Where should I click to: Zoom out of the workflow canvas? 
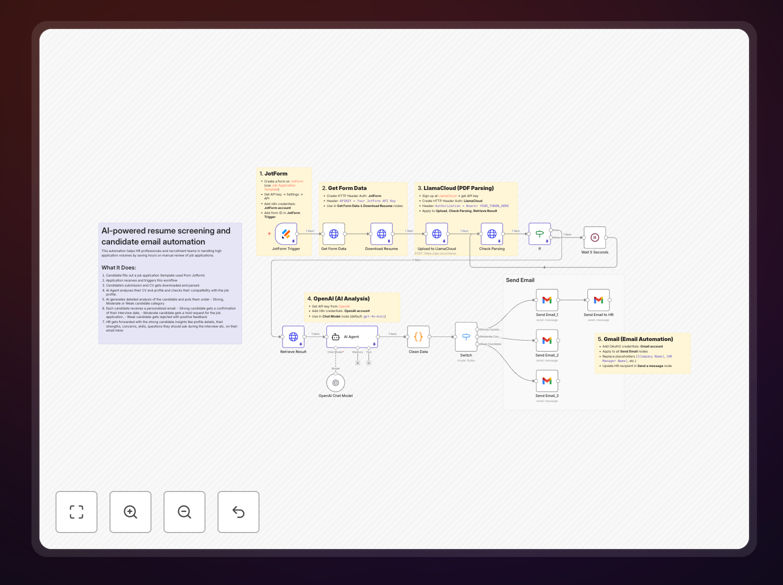pyautogui.click(x=184, y=512)
